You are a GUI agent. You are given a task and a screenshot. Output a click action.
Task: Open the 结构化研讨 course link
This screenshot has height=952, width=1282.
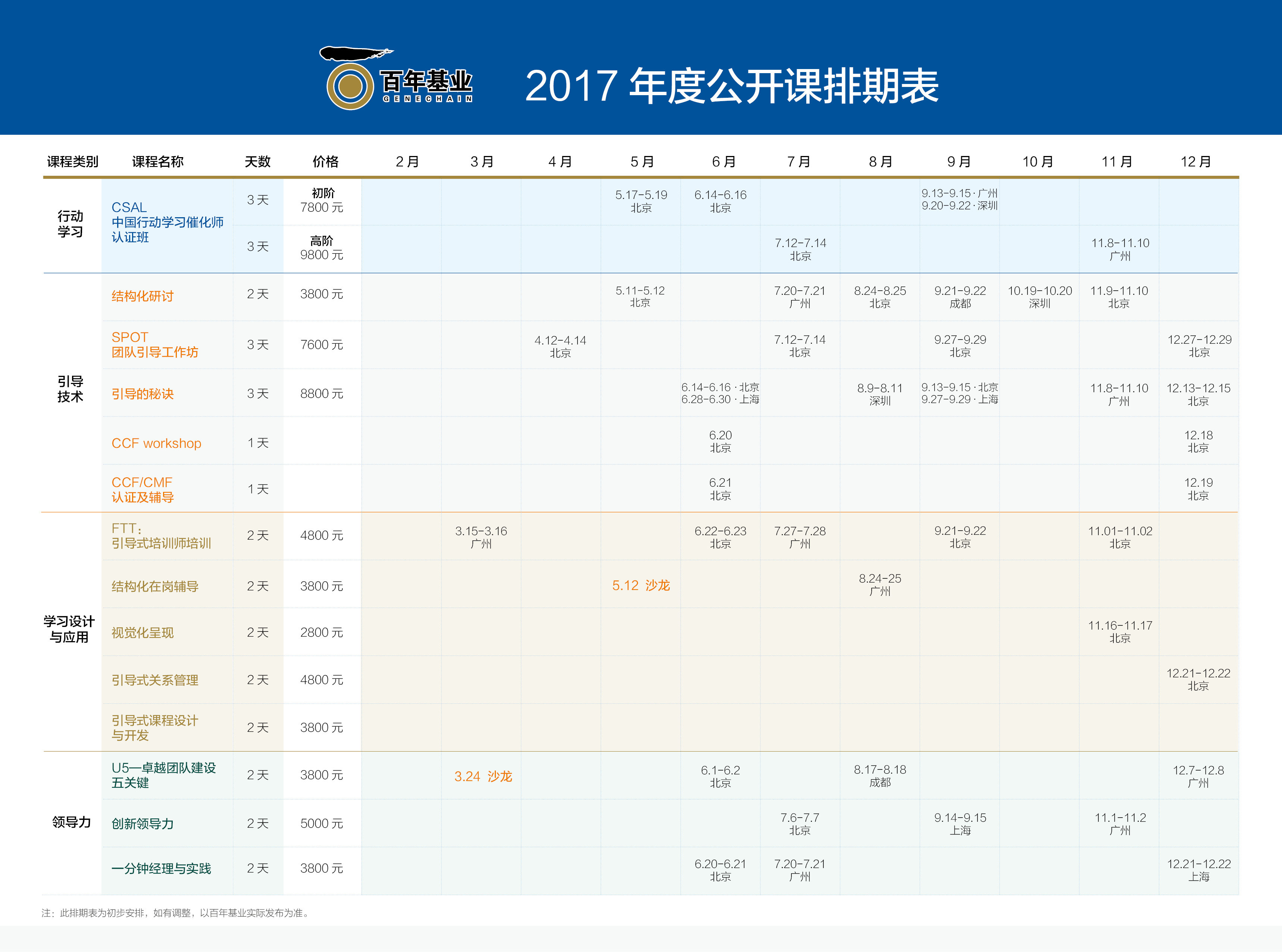(x=142, y=296)
